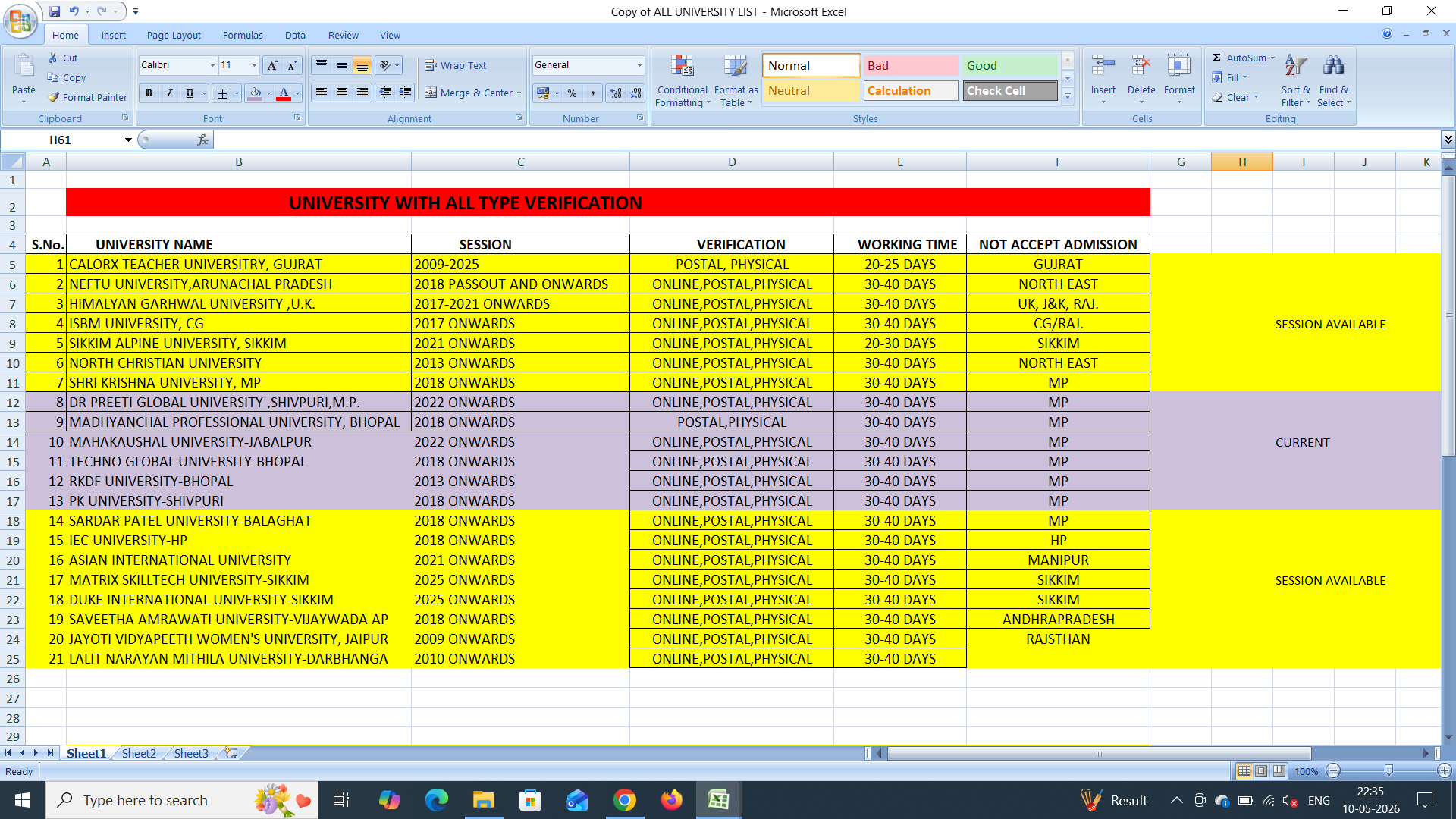This screenshot has height=819, width=1456.
Task: Toggle Bold formatting
Action: pyautogui.click(x=149, y=93)
